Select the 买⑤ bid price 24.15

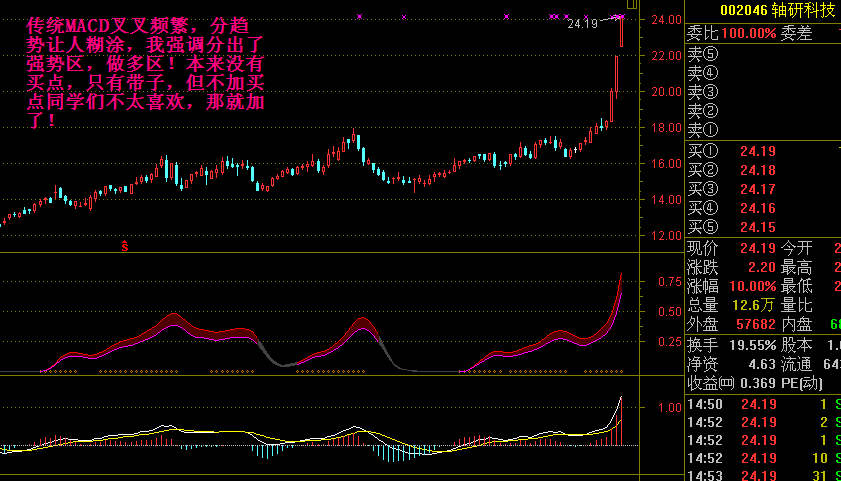pyautogui.click(x=758, y=227)
